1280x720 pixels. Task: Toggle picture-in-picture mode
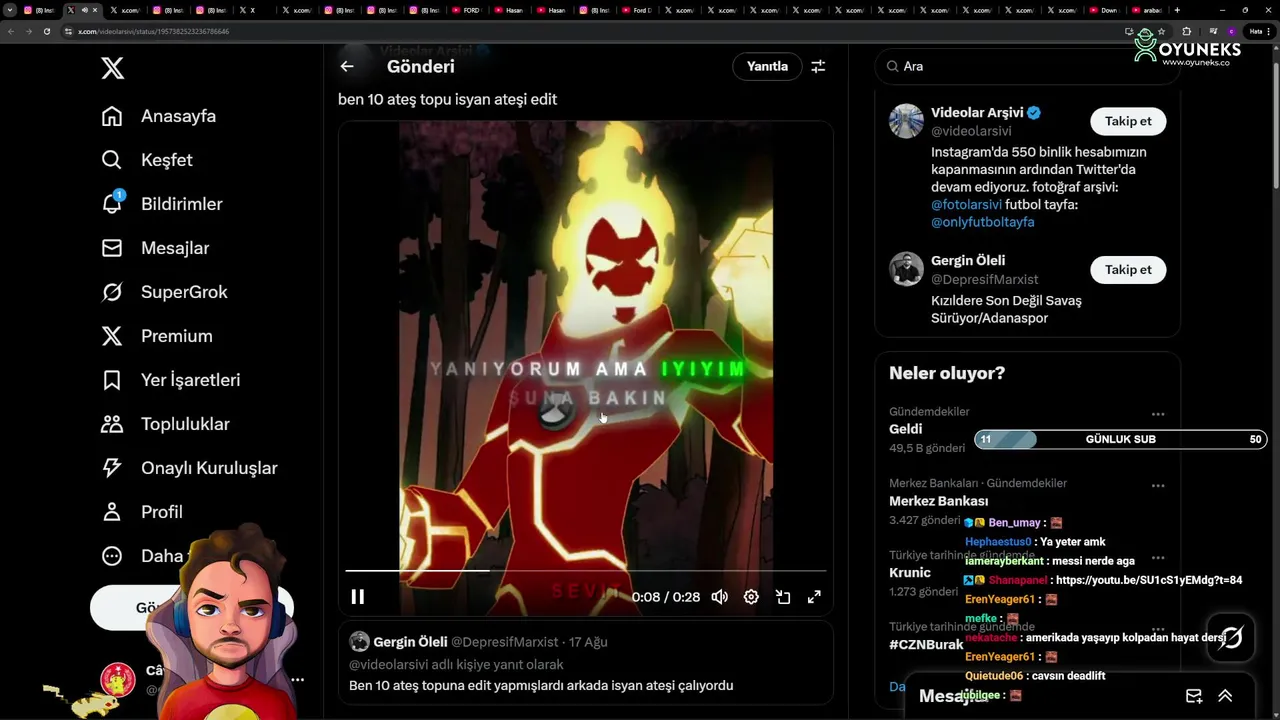pyautogui.click(x=783, y=597)
